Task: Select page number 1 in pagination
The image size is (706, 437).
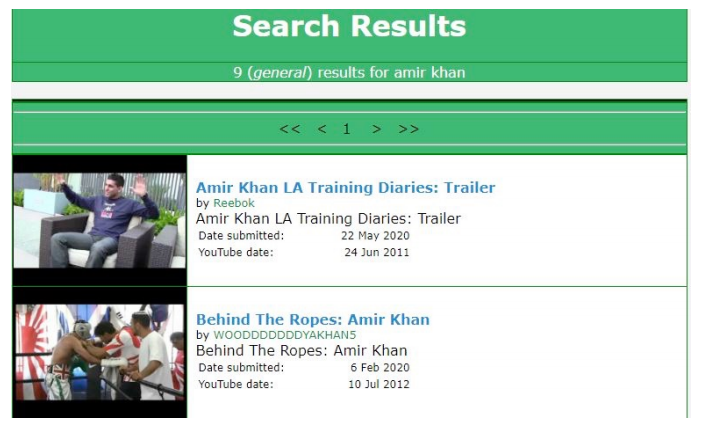Action: pos(346,129)
